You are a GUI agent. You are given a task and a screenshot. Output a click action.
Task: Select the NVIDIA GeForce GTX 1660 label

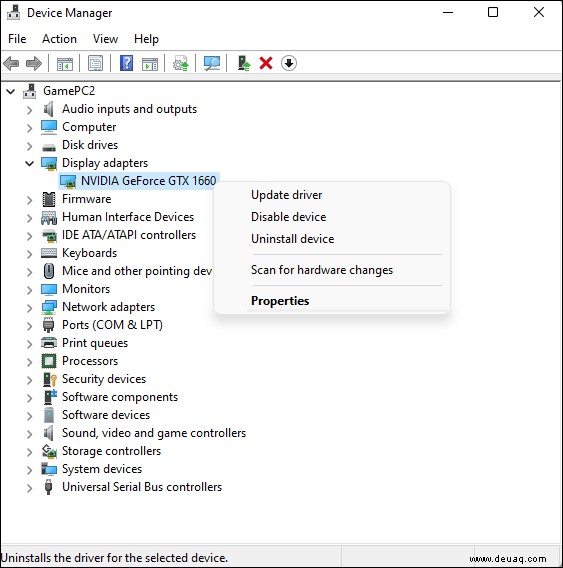(x=148, y=181)
